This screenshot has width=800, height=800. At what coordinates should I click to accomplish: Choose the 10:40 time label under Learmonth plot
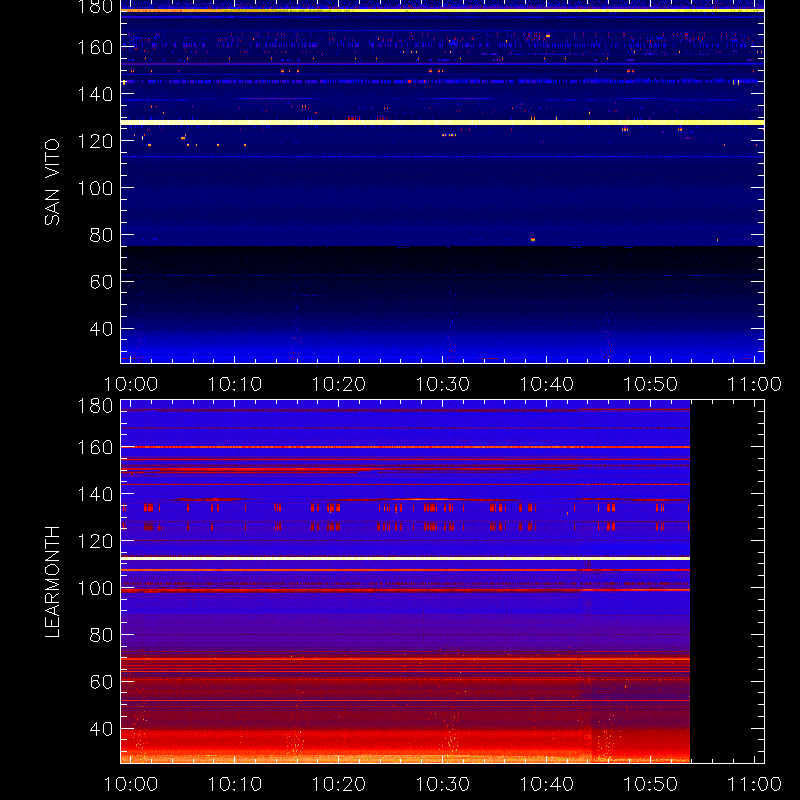point(547,784)
